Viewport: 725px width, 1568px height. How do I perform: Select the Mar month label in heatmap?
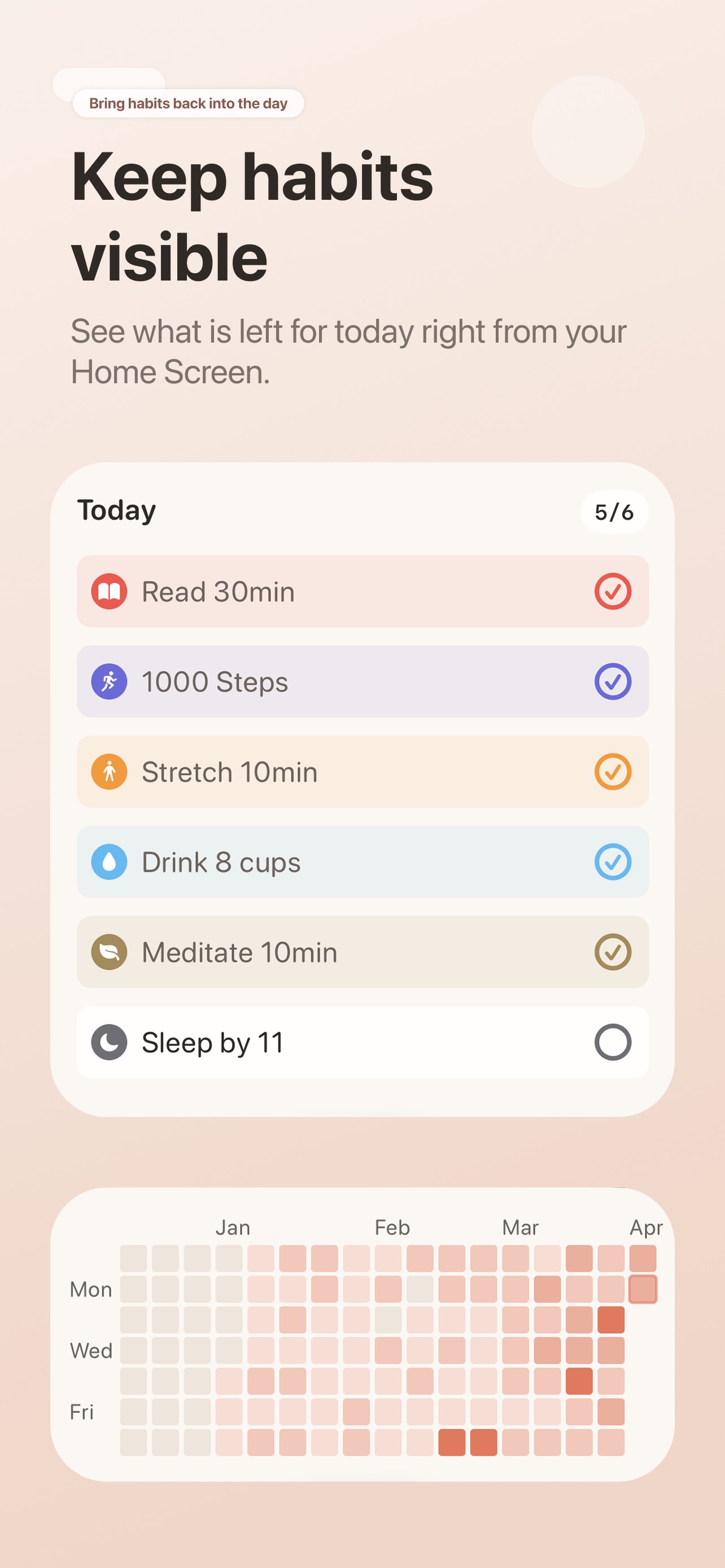click(520, 1227)
